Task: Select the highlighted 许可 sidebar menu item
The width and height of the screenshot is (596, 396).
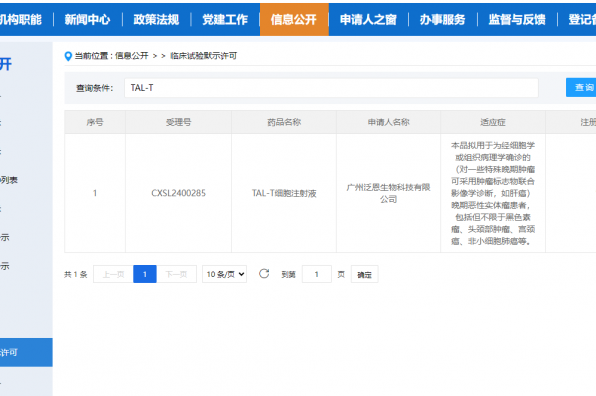Action: click(26, 352)
